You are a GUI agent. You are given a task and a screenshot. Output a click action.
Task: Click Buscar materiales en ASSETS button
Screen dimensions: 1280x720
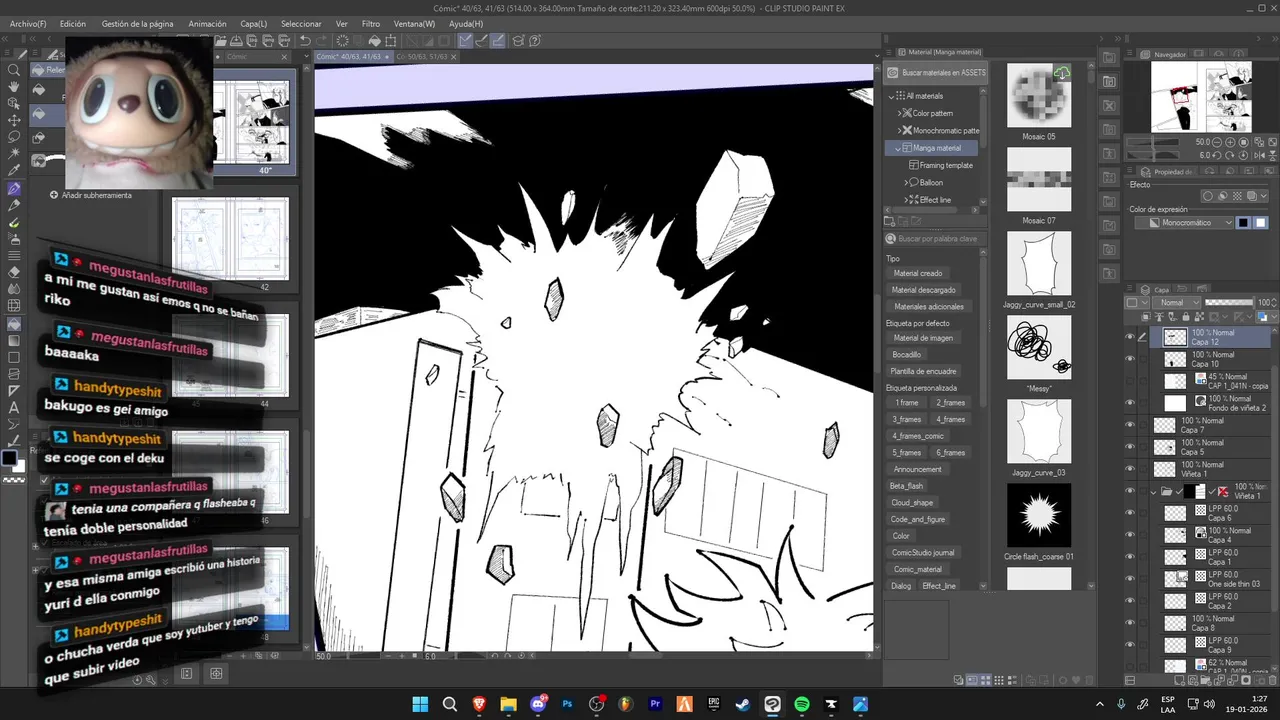click(937, 72)
